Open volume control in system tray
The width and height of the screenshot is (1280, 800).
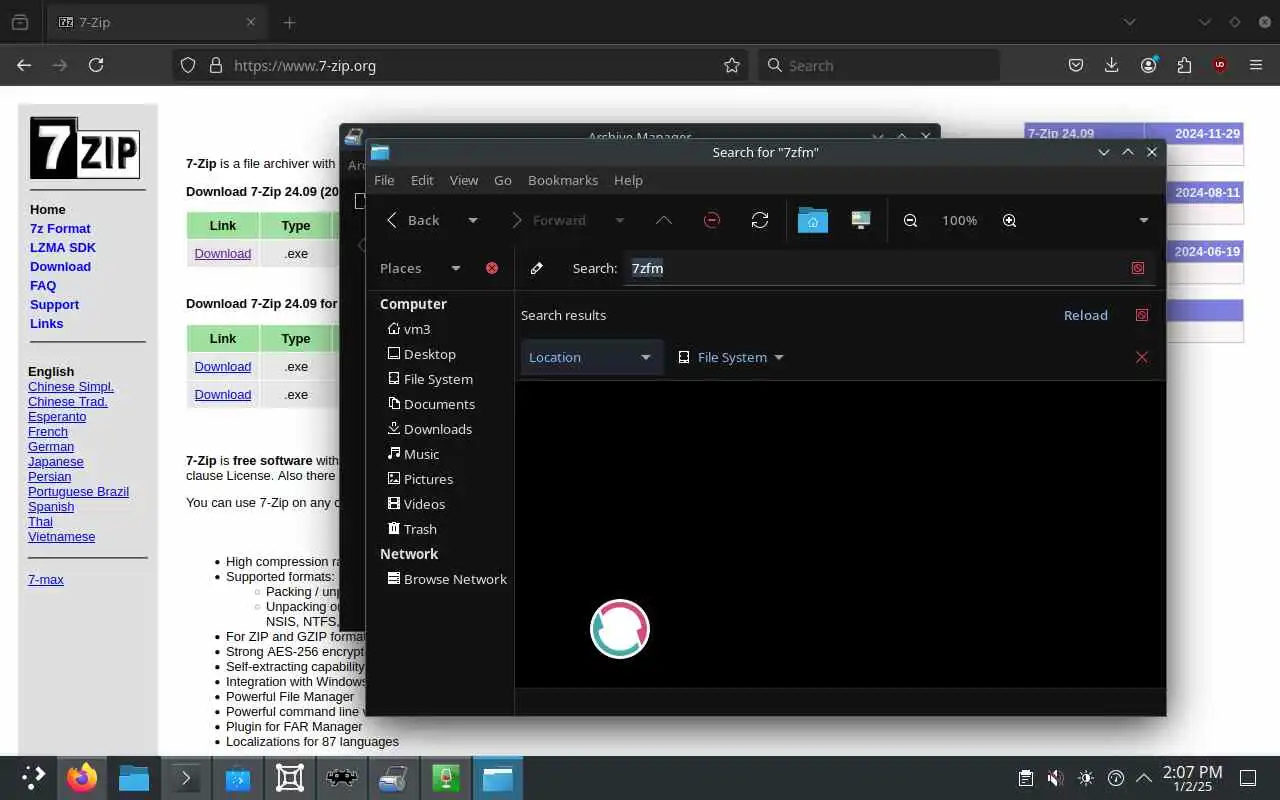click(1056, 778)
